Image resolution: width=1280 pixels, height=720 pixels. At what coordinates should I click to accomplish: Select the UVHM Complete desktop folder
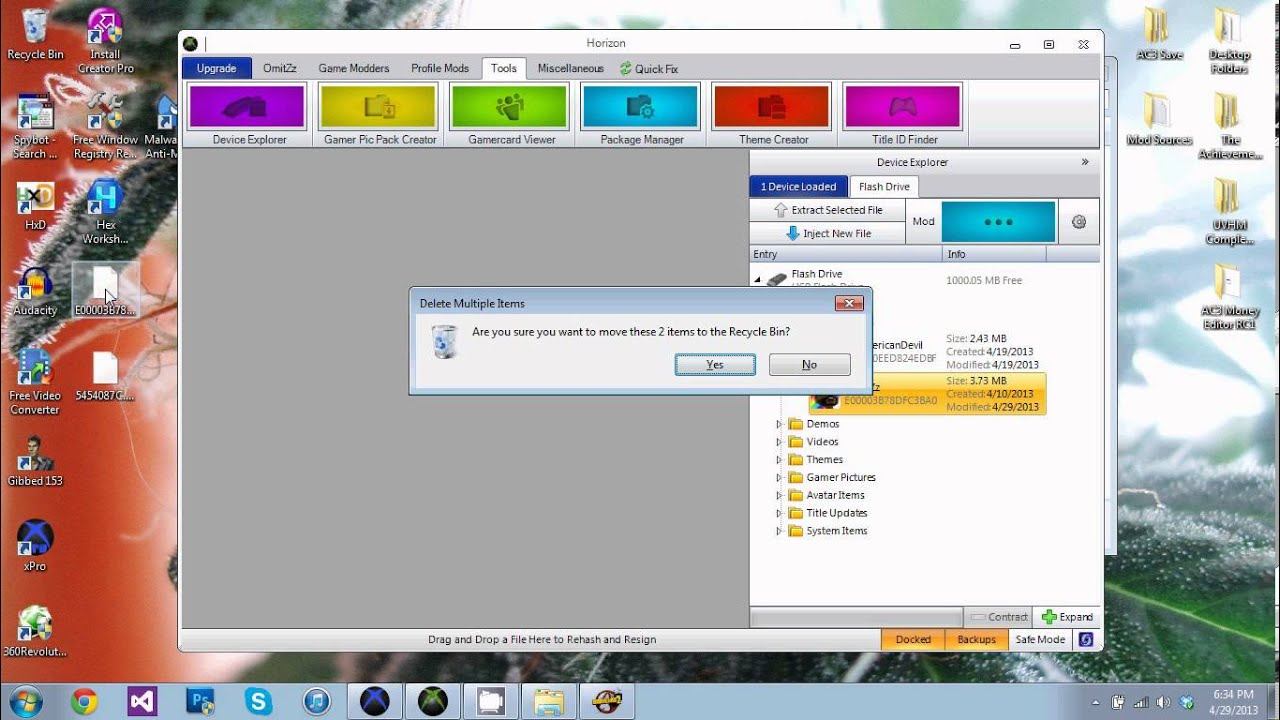pos(1229,212)
